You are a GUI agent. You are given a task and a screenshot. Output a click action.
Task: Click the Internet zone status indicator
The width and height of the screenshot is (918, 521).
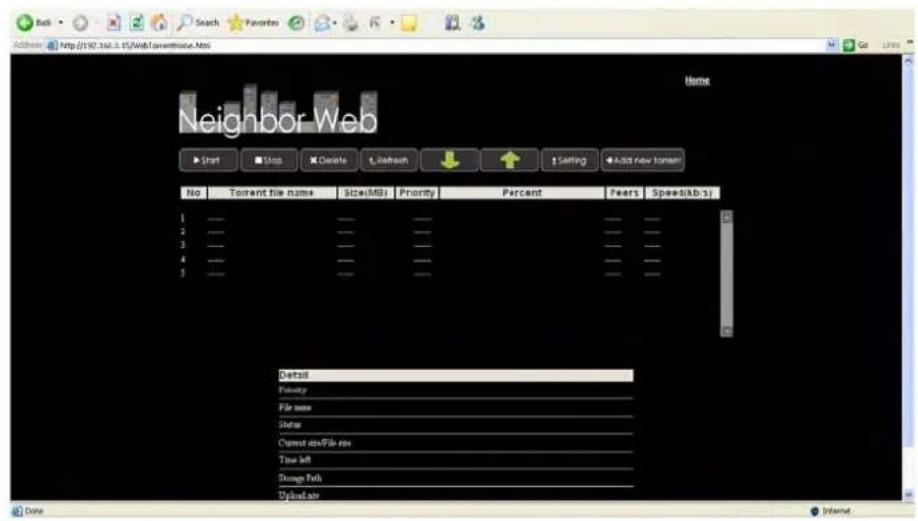tap(830, 511)
